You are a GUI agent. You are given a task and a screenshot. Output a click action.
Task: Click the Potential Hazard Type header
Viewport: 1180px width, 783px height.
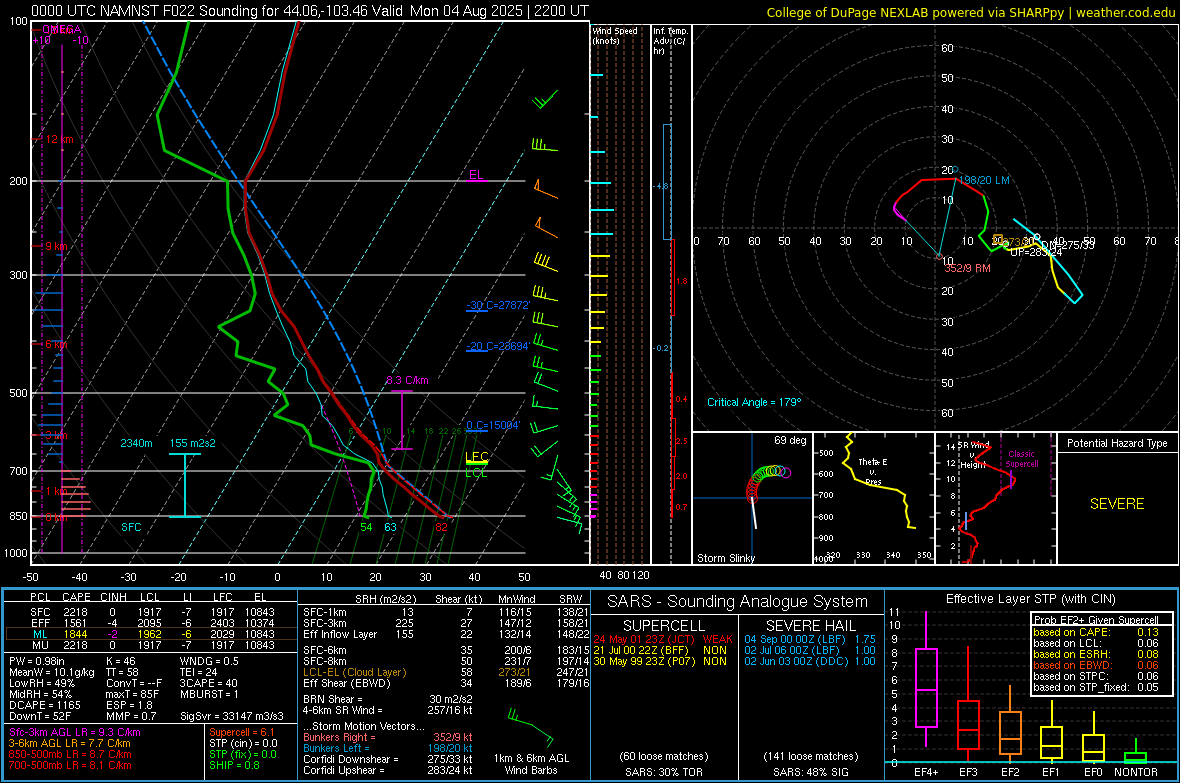pos(1117,443)
